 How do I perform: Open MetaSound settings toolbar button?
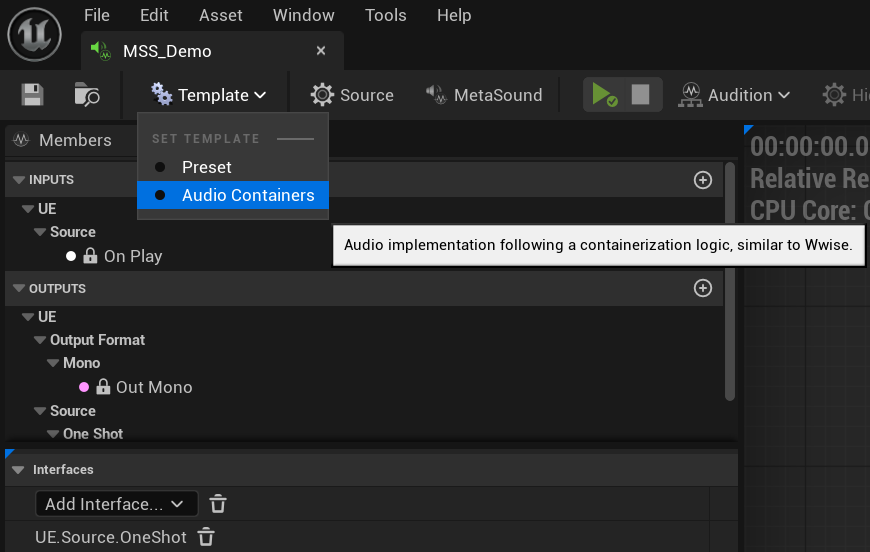pos(483,95)
